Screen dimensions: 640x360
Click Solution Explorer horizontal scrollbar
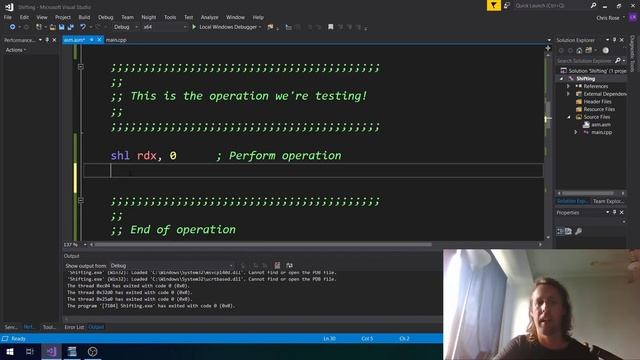[588, 193]
